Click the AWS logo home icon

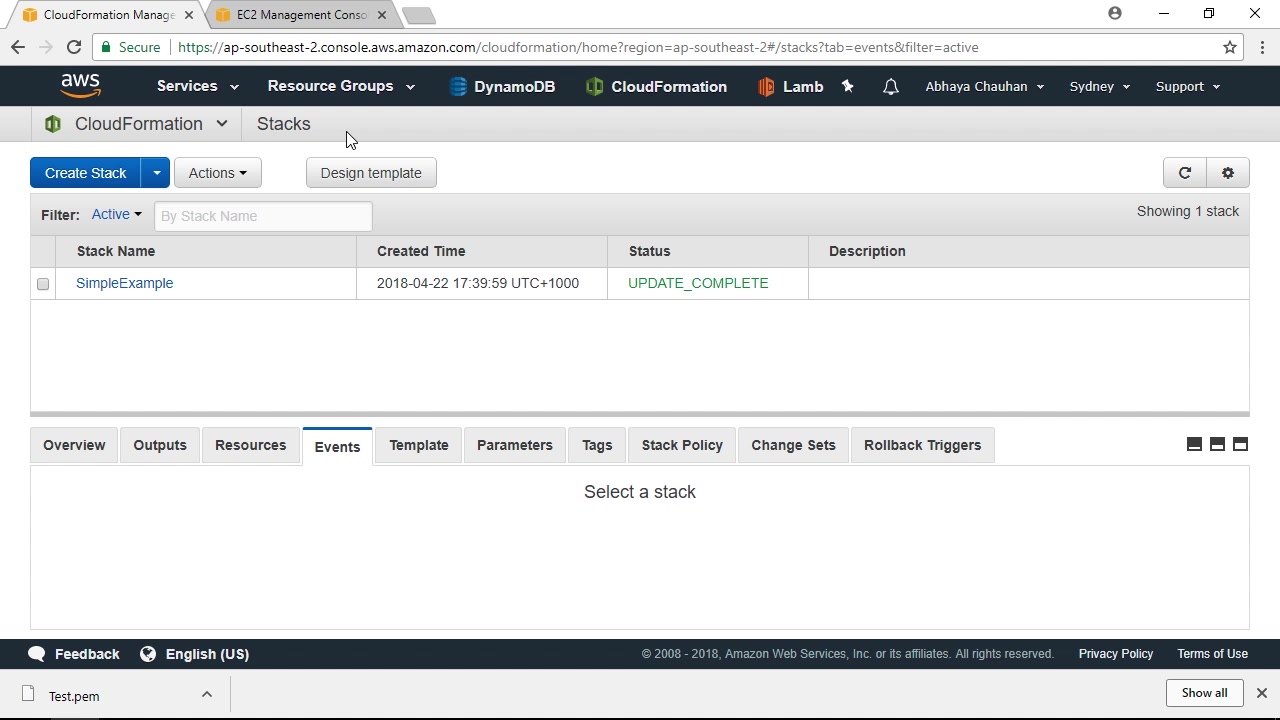(x=80, y=86)
